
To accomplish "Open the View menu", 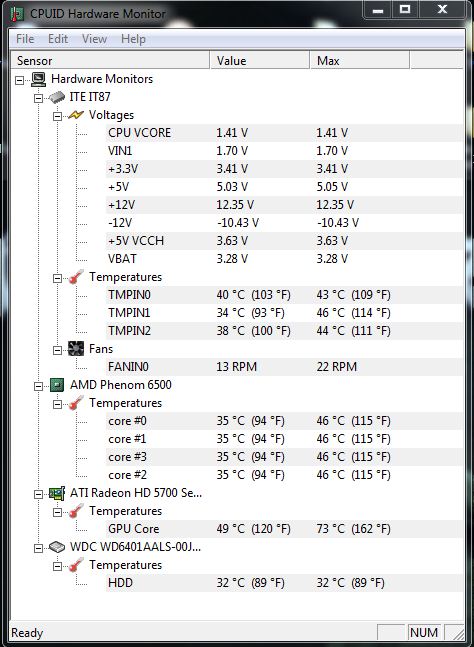I will (94, 39).
